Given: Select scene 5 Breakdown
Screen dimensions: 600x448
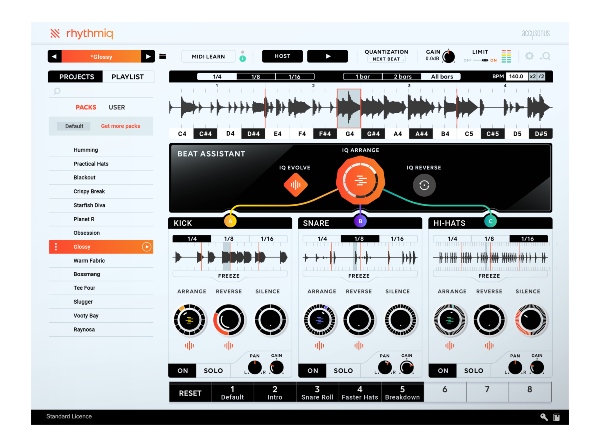Looking at the screenshot, I should 402,393.
